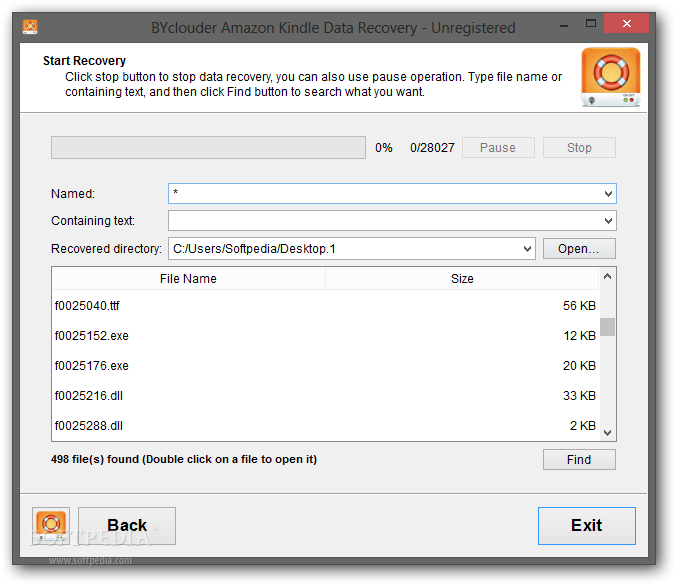Minimize the Kindle Data Recovery window
This screenshot has width=676, height=585.
coord(563,26)
